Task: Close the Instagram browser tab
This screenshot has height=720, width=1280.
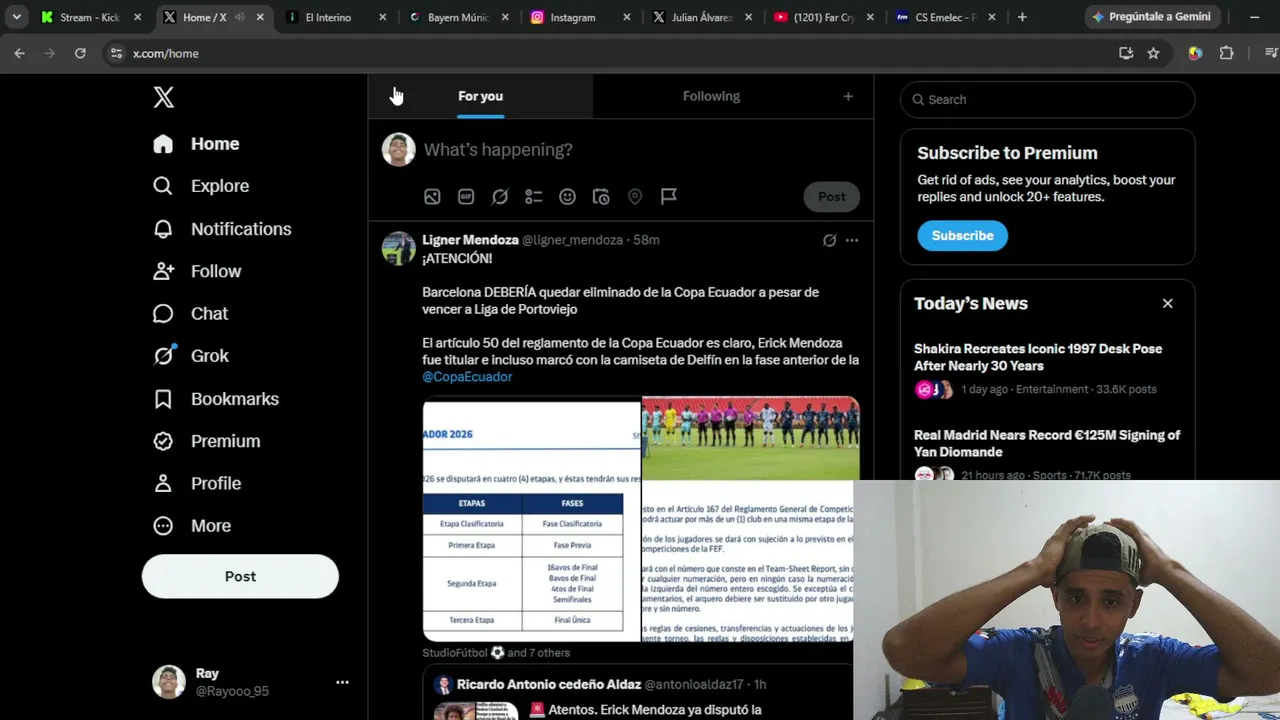Action: coord(627,17)
